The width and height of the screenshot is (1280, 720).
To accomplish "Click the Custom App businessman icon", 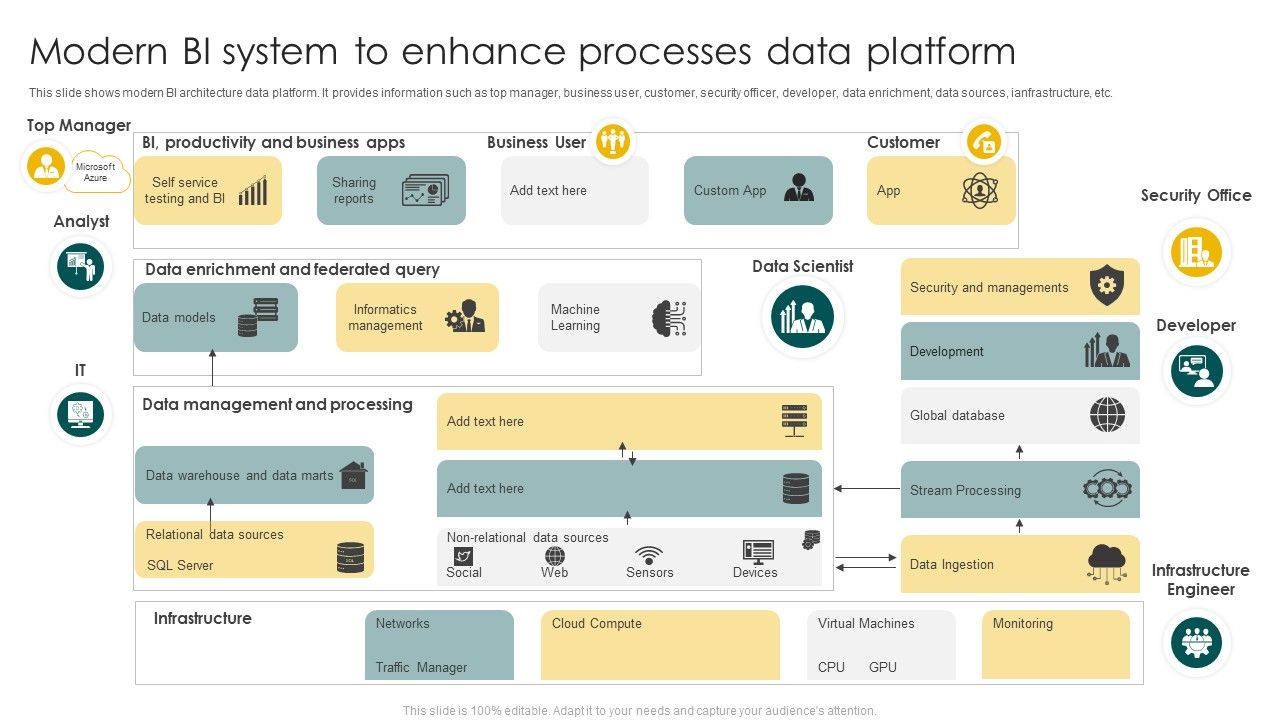I will tap(799, 188).
